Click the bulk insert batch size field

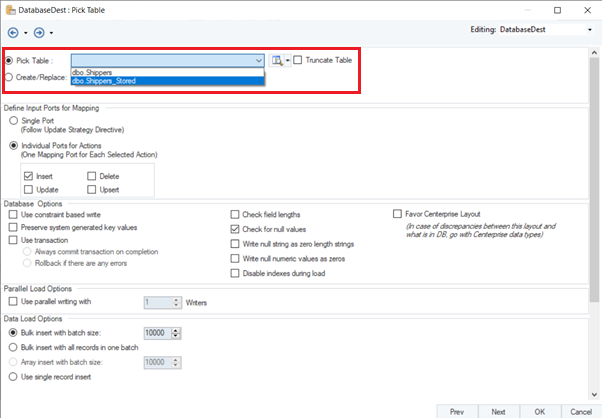tap(160, 332)
